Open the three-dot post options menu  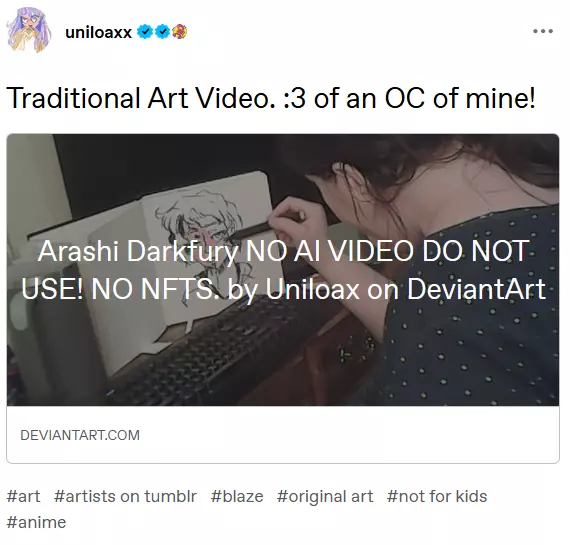(543, 31)
